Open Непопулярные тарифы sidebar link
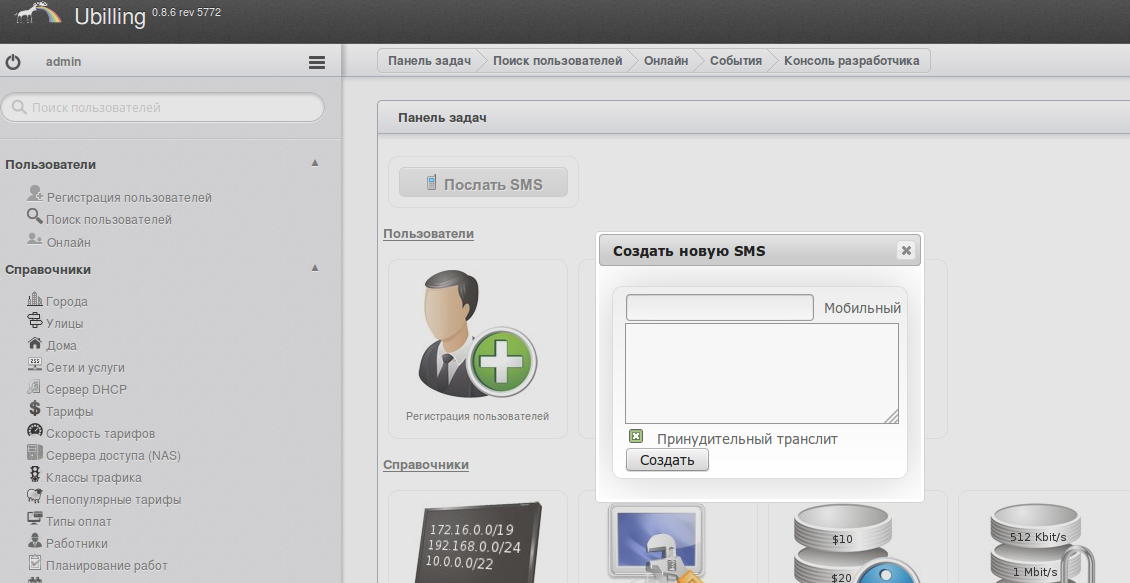 pyautogui.click(x=113, y=499)
